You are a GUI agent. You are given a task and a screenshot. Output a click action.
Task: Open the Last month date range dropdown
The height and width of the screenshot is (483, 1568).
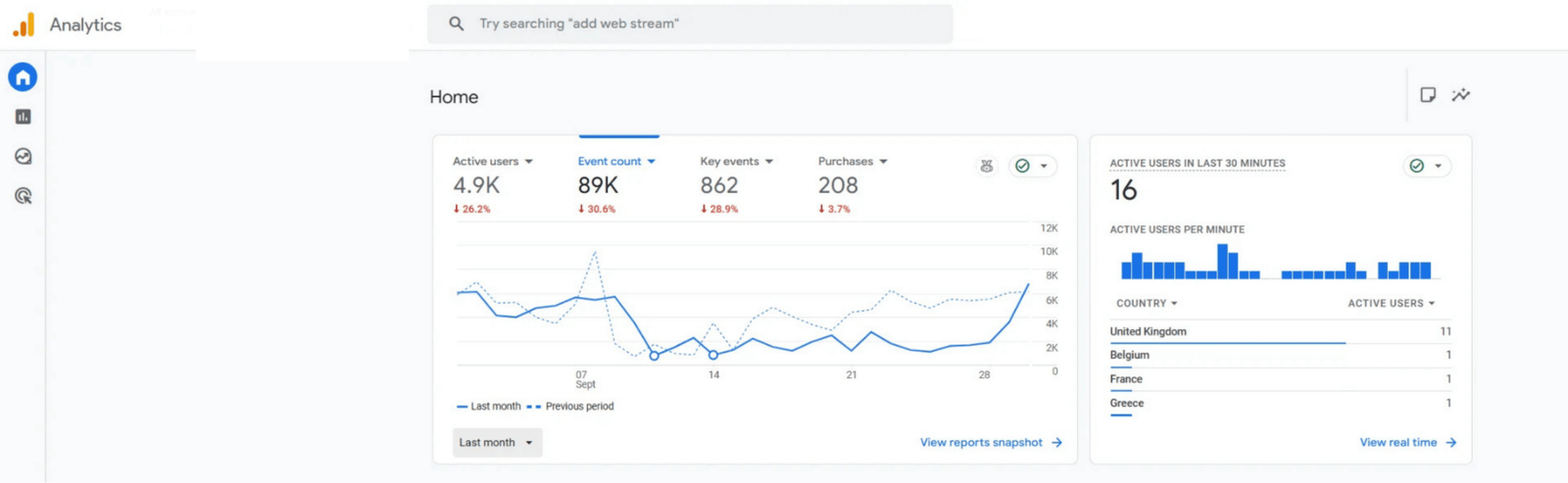(x=497, y=443)
